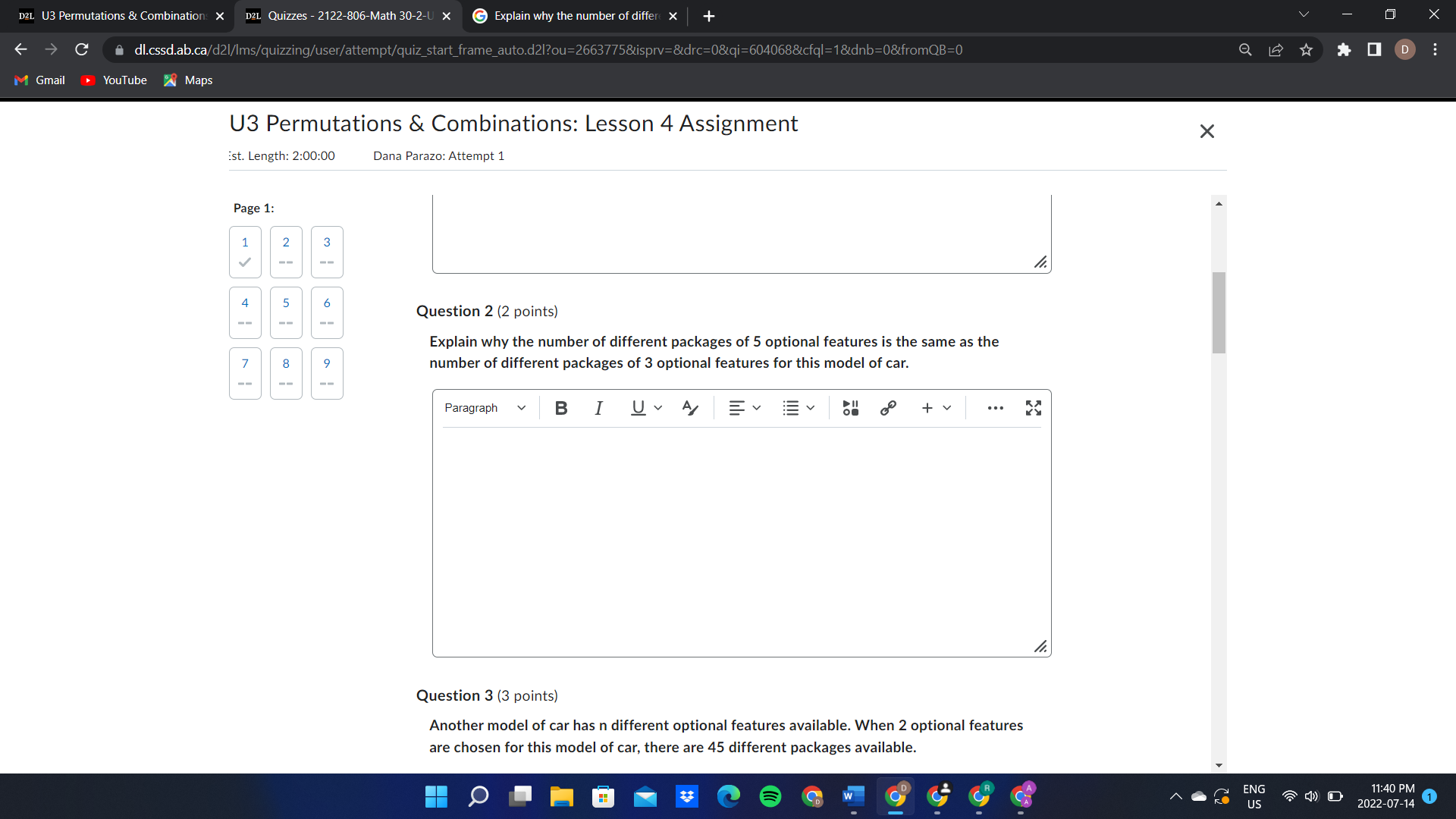Insert a quicklink with the link icon
The height and width of the screenshot is (819, 1456).
point(888,407)
